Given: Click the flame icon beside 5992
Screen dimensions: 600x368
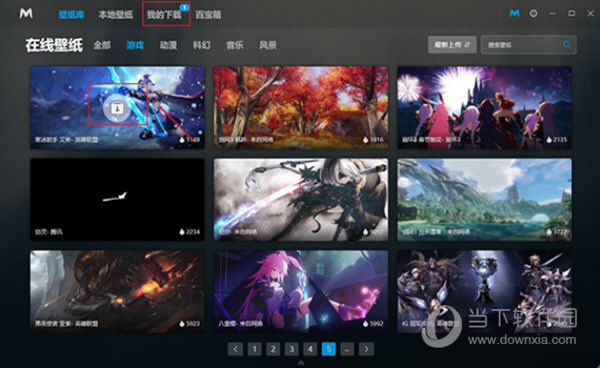Looking at the screenshot, I should (366, 324).
